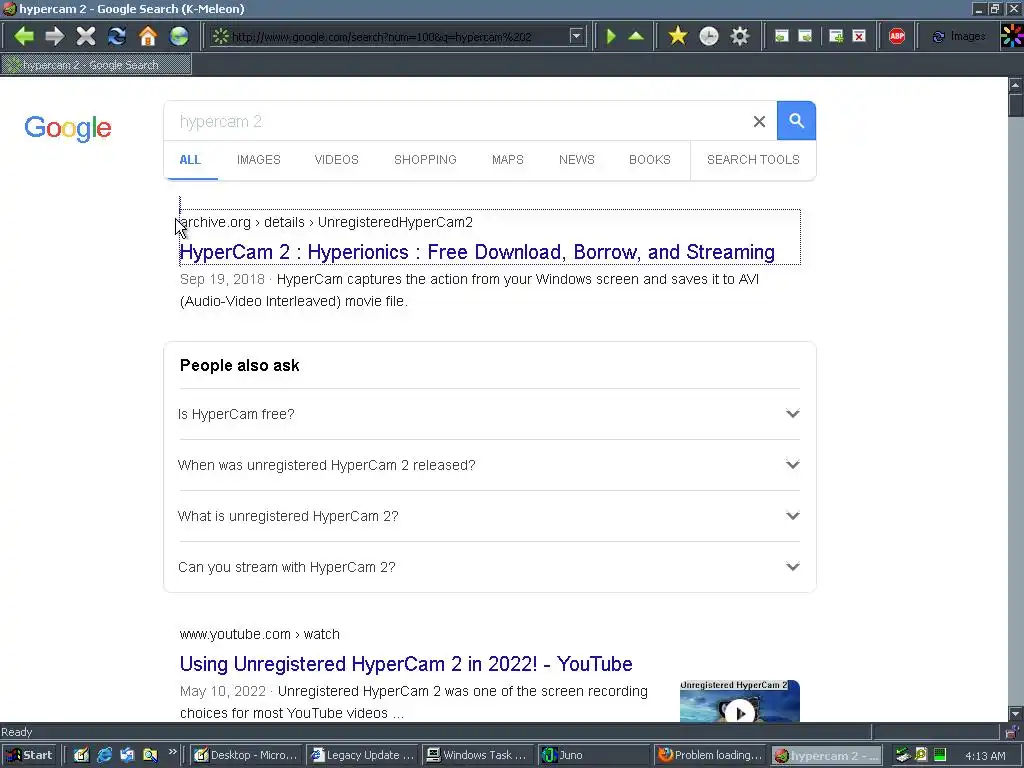Go back with the green left arrow
Image resolution: width=1024 pixels, height=768 pixels.
24,36
